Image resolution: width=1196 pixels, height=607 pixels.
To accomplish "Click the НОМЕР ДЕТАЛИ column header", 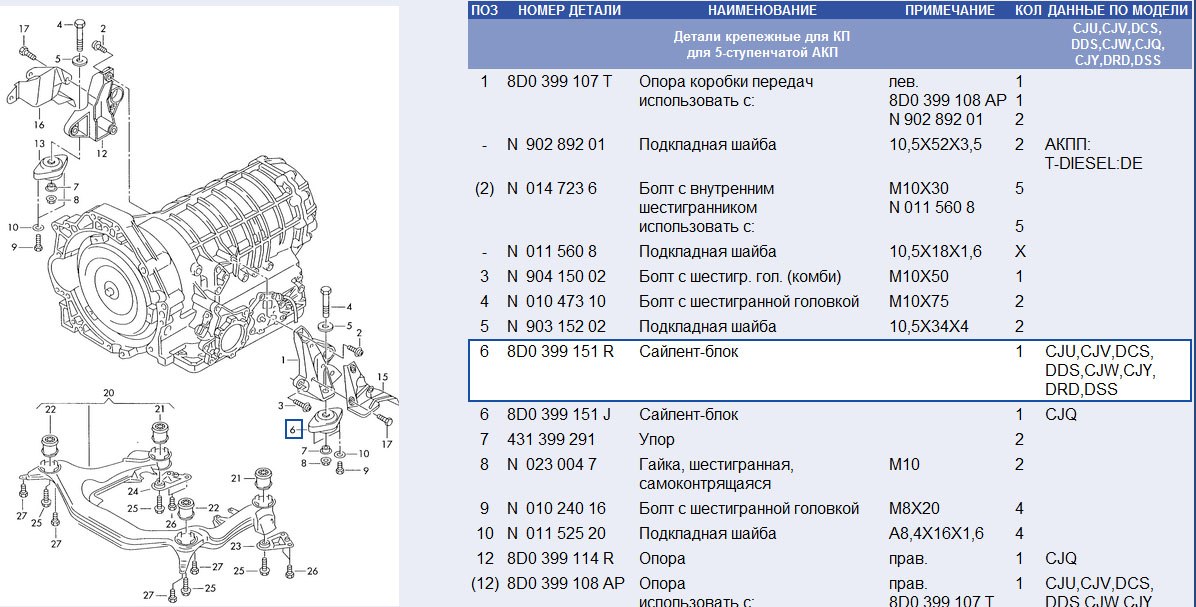I will (x=569, y=10).
